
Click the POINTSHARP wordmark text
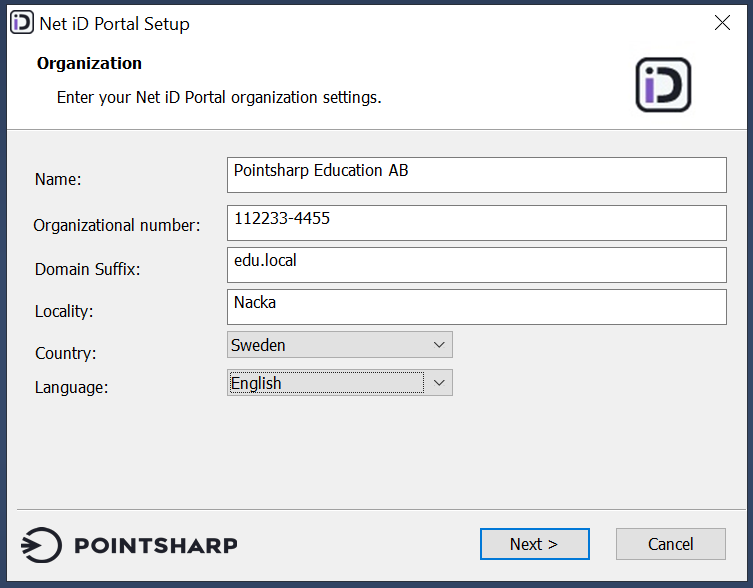[x=156, y=545]
